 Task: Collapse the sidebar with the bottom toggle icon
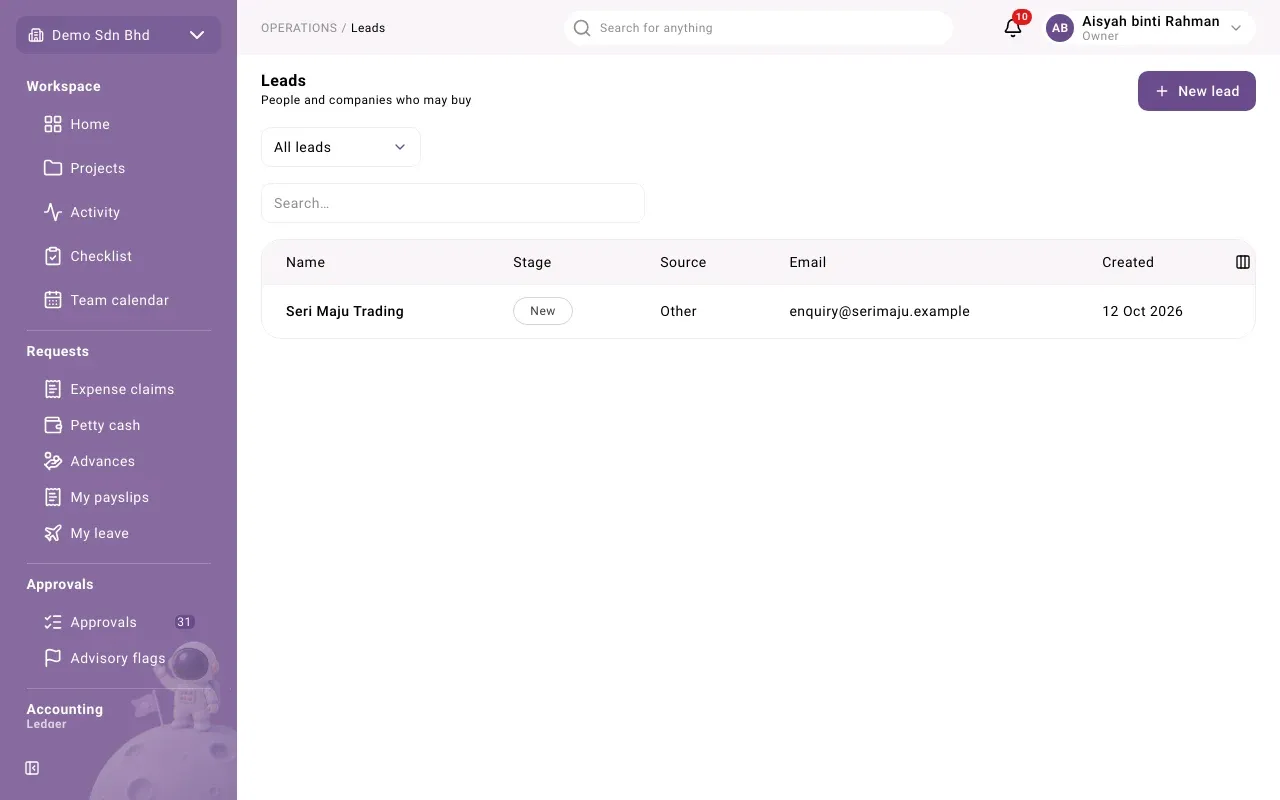[x=32, y=768]
